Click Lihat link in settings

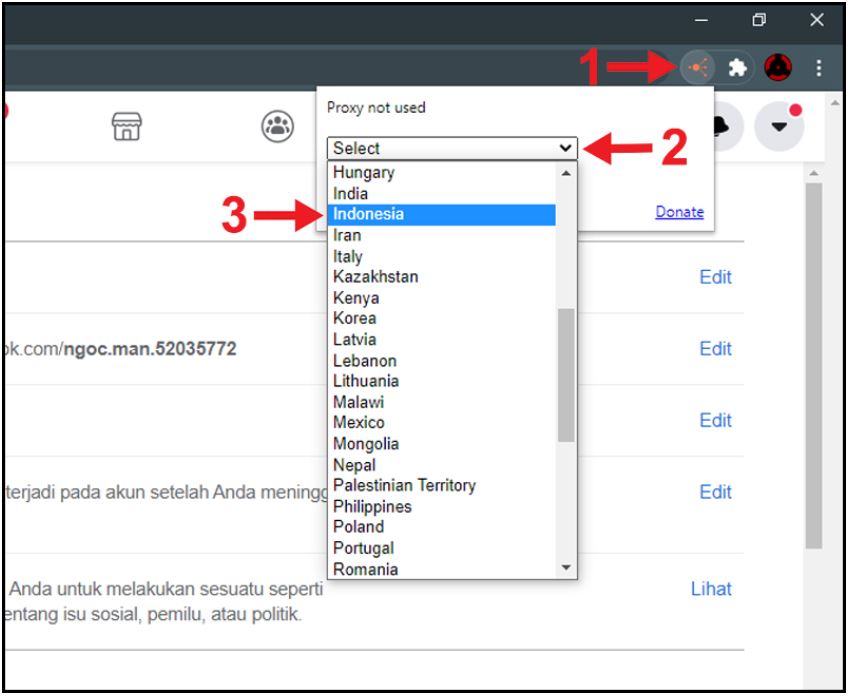point(711,589)
